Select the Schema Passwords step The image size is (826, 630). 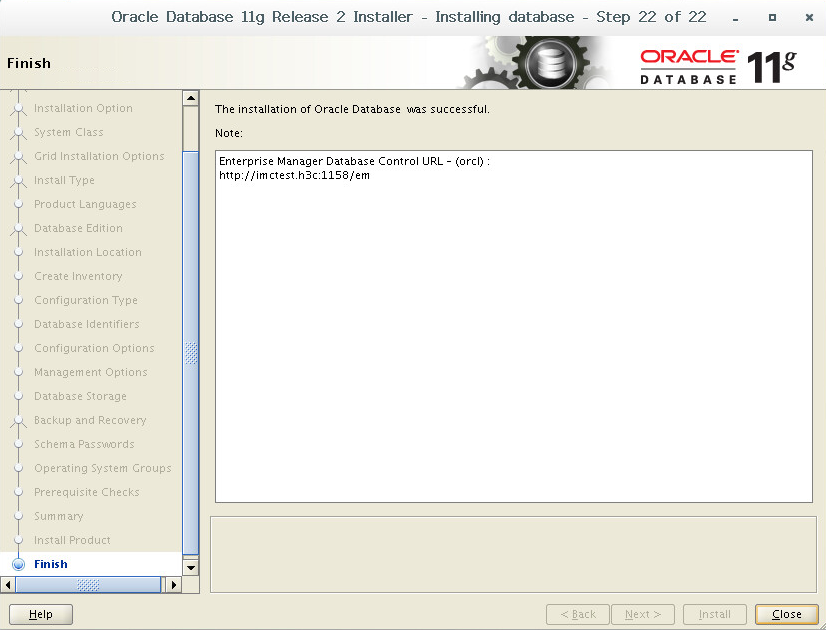click(x=84, y=444)
